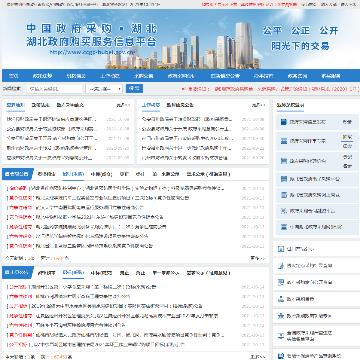This screenshot has height=360, width=360.
Task: Click icon on the two-line sidebar card
Action: pos(281,335)
